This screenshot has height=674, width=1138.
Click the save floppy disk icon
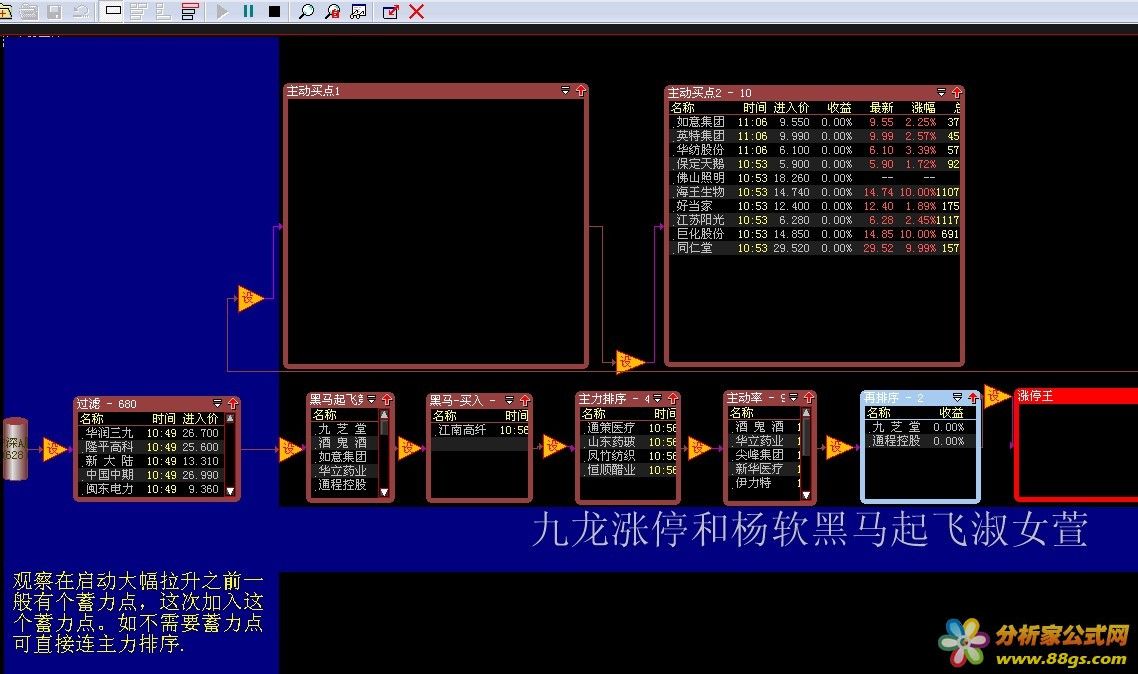click(x=54, y=12)
